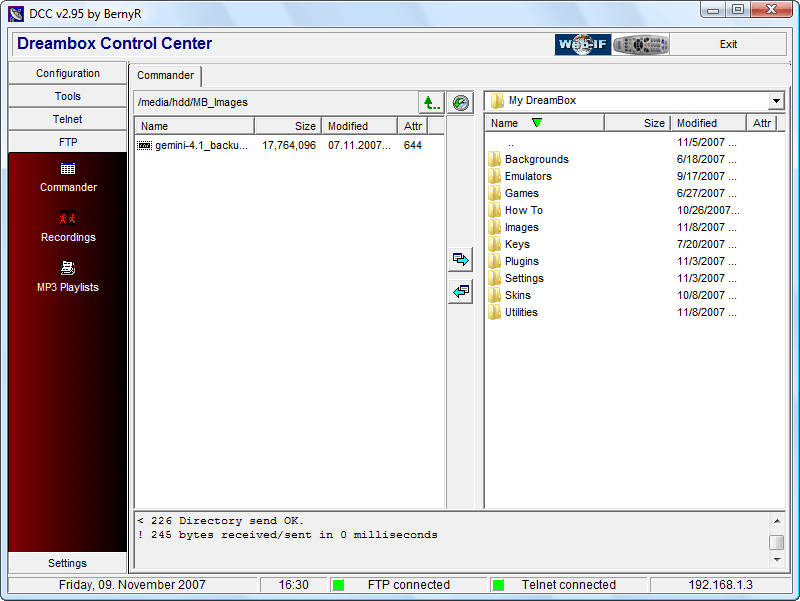
Task: Sort left pane by Size column
Action: pyautogui.click(x=288, y=126)
